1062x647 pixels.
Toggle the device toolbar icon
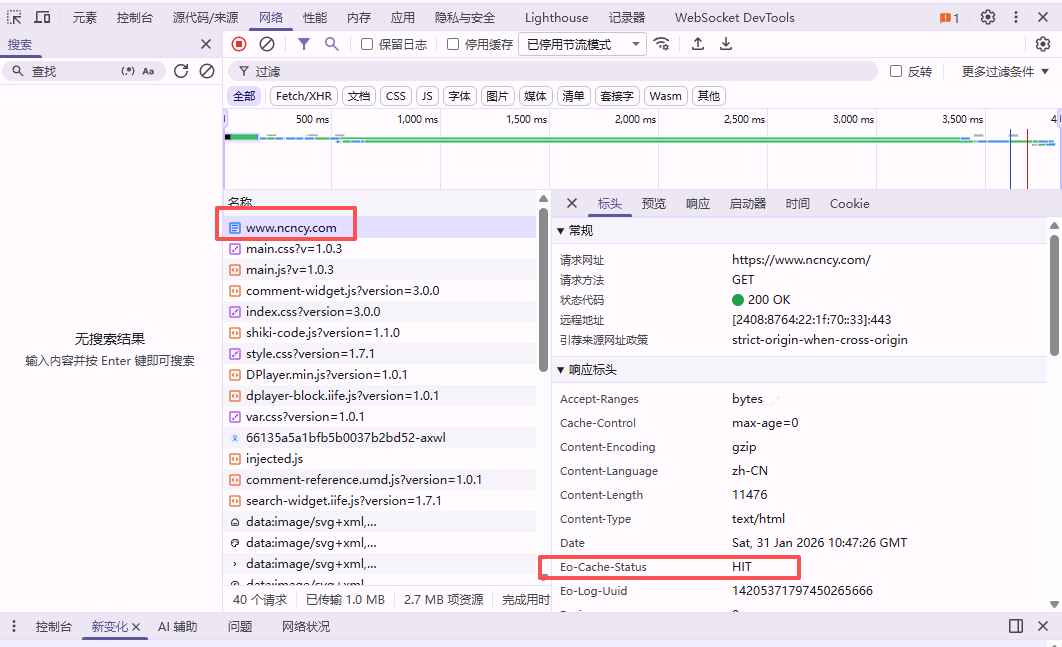(43, 18)
